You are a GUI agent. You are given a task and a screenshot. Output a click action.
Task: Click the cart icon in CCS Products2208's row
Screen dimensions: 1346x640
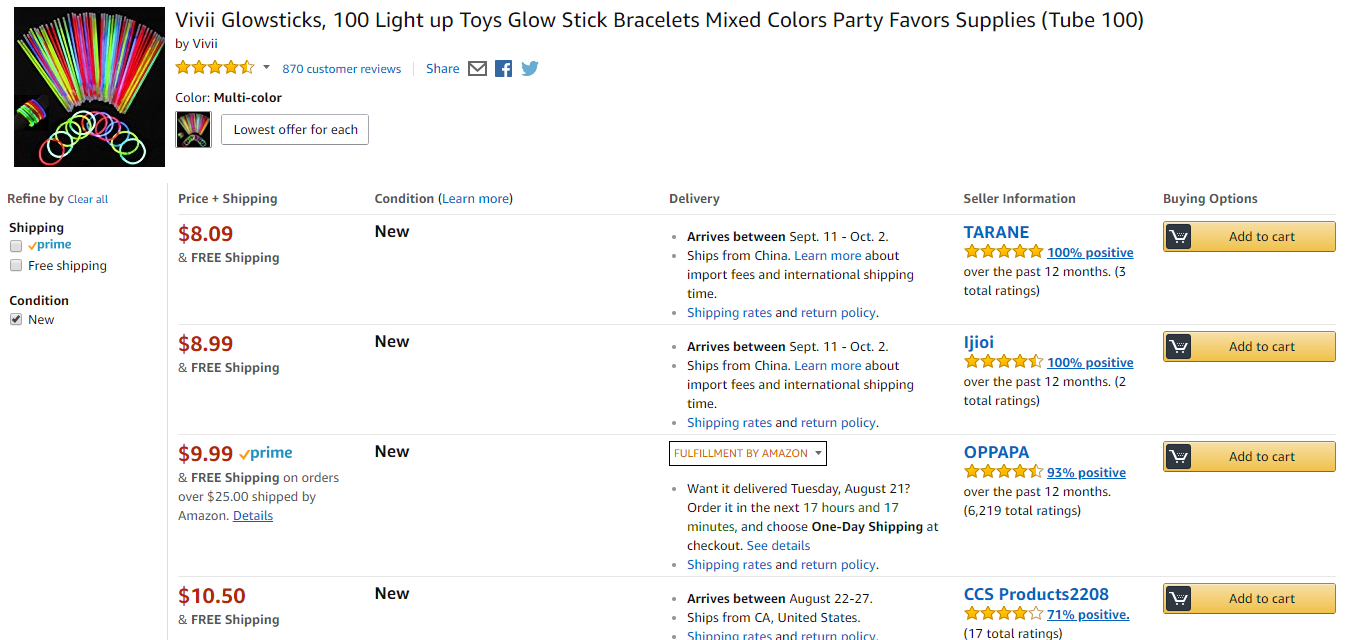(x=1179, y=599)
